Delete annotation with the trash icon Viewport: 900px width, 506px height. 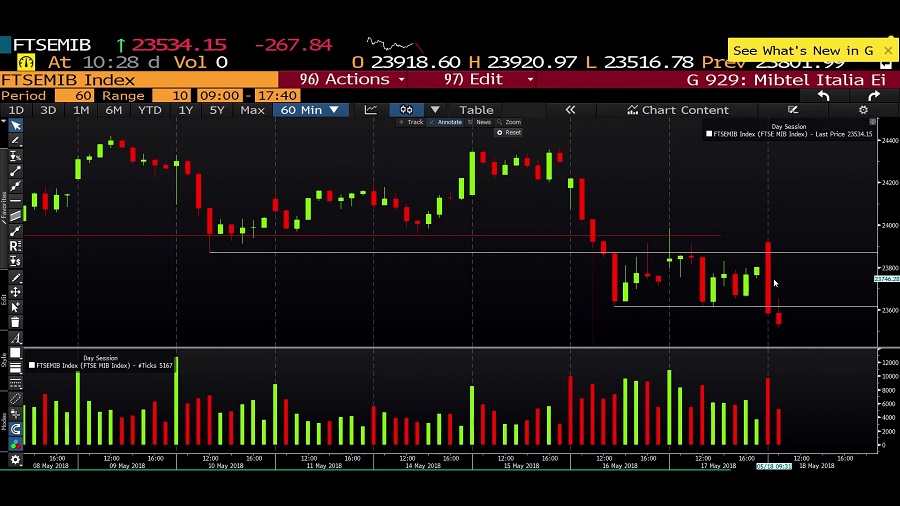15,322
